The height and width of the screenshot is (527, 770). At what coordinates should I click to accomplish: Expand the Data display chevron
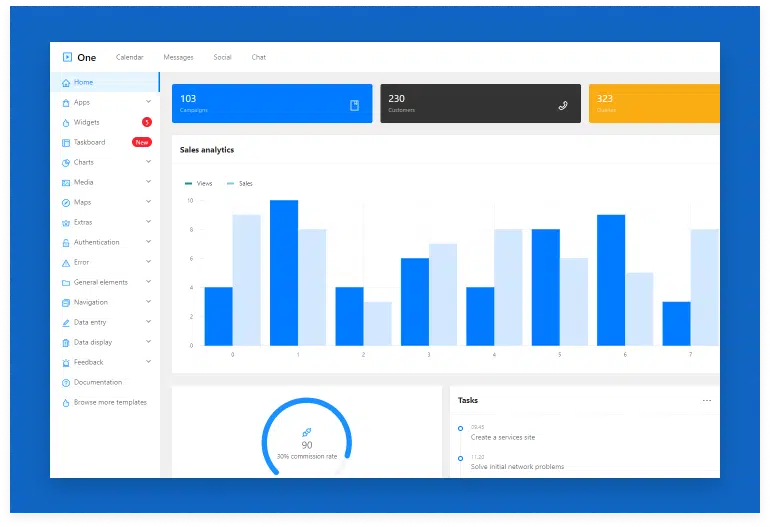(x=148, y=342)
